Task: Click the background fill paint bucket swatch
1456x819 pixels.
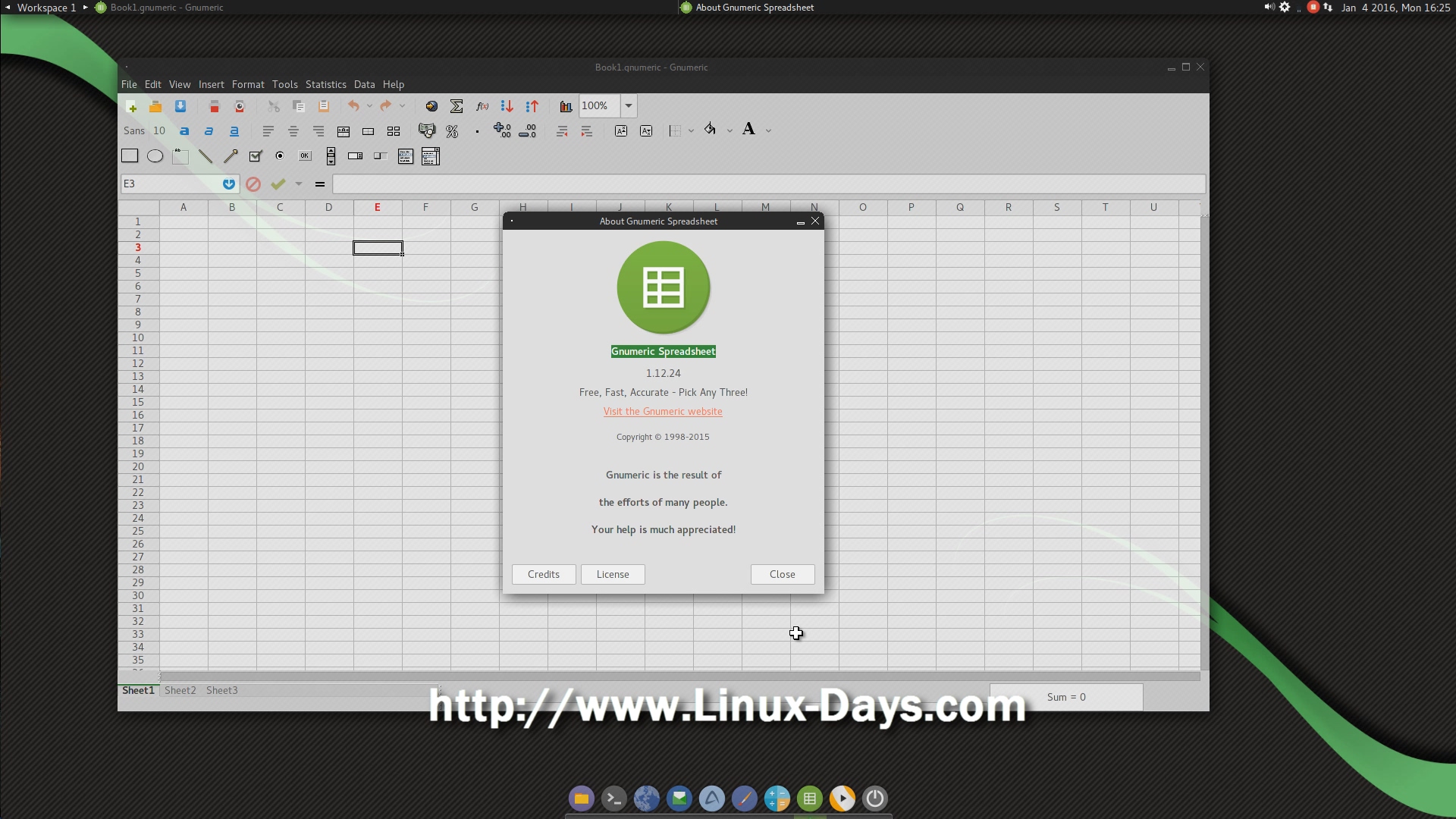Action: (711, 130)
